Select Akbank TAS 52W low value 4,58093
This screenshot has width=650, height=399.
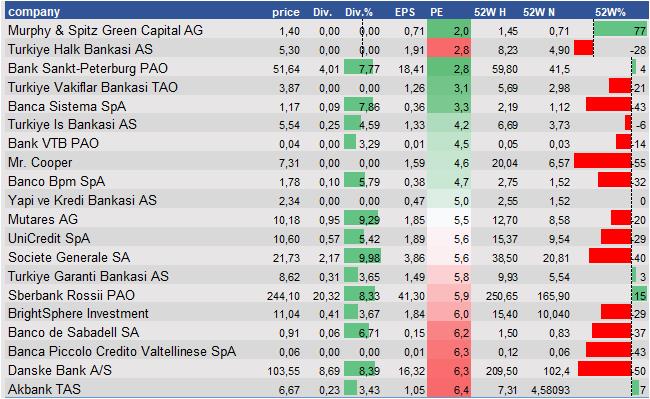[x=551, y=390]
